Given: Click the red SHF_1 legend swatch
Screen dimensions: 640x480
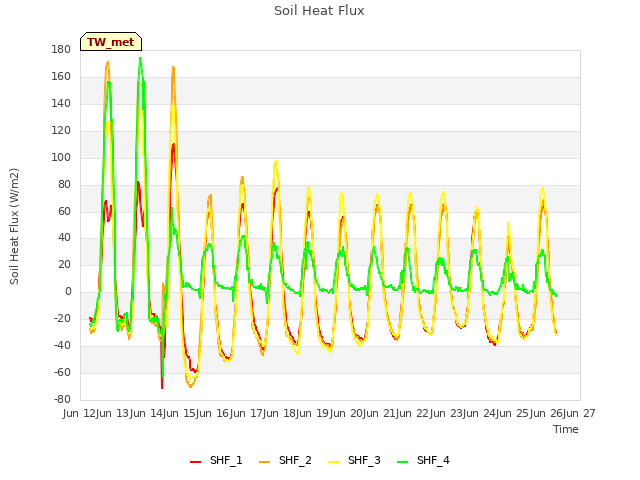Looking at the screenshot, I should click(196, 461).
